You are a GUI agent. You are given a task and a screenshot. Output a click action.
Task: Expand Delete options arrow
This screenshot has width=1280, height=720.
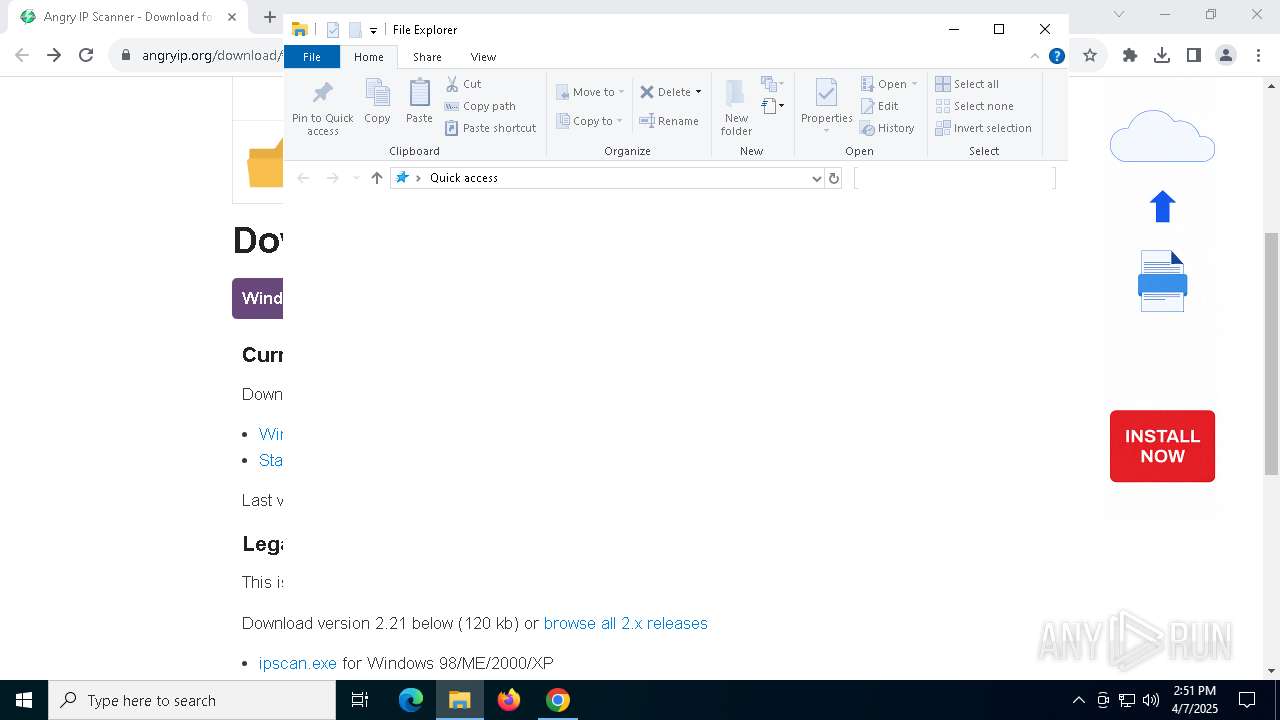tap(698, 92)
